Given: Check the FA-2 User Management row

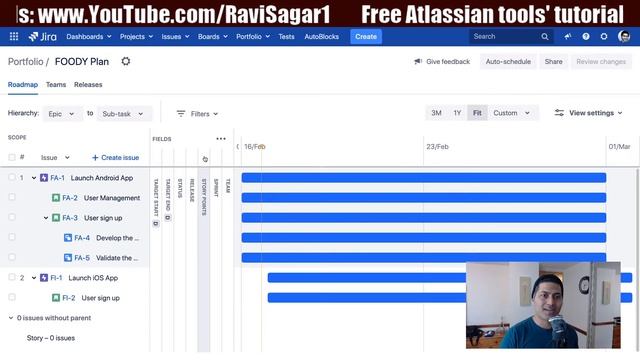Looking at the screenshot, I should point(12,197).
